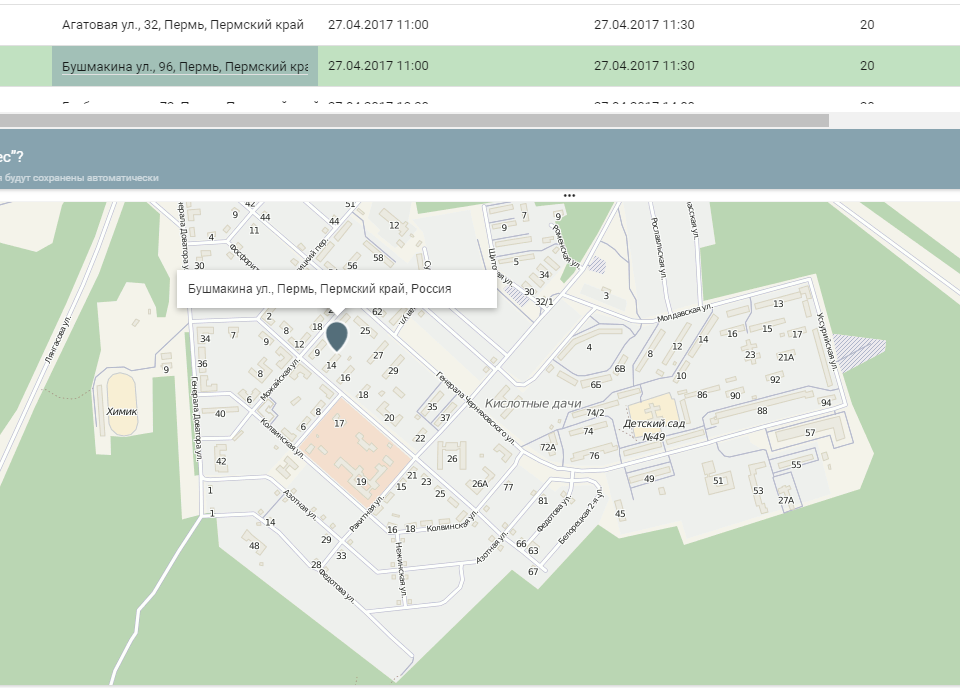This screenshot has height=688, width=960.
Task: Click building 72А on the map
Action: [548, 447]
